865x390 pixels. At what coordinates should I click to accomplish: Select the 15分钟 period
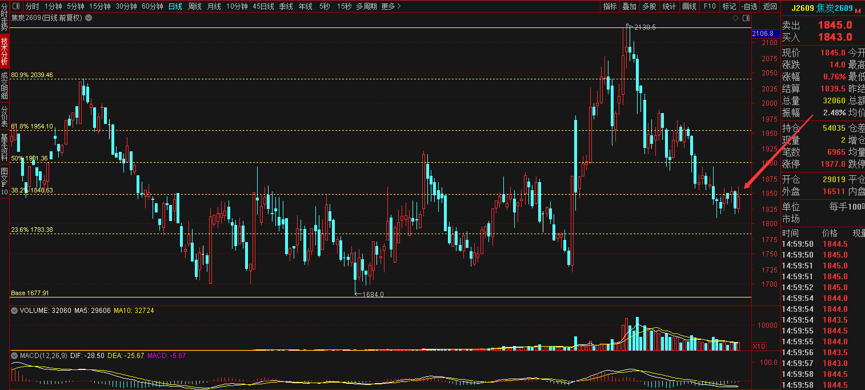pyautogui.click(x=100, y=7)
